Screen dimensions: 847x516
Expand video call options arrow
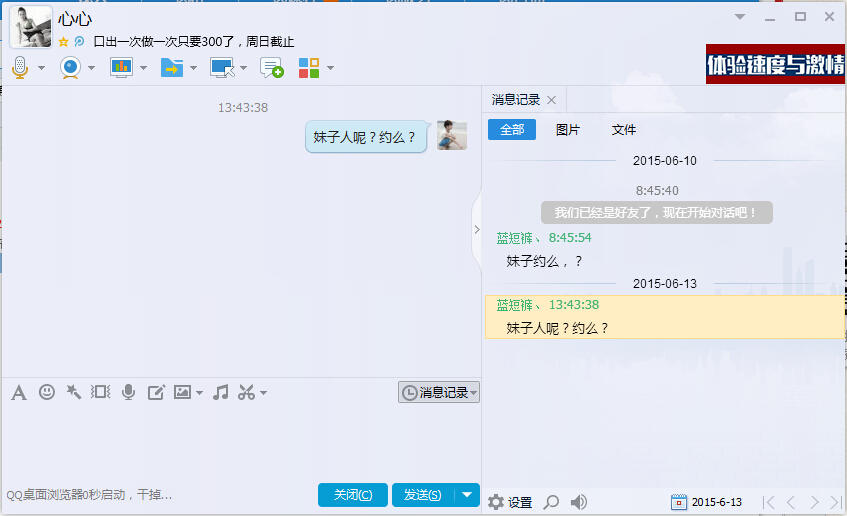coord(91,68)
